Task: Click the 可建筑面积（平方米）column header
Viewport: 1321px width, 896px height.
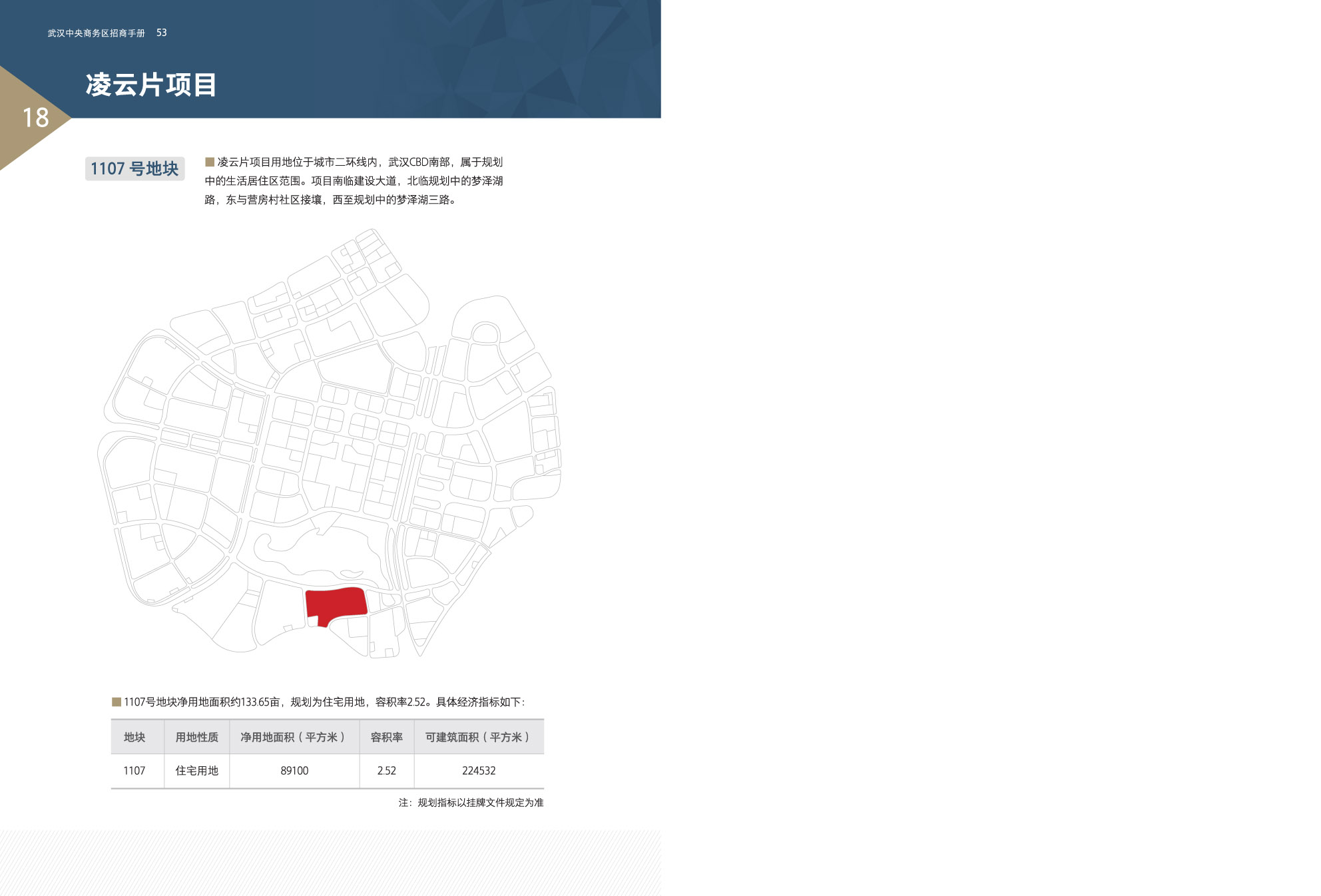Action: (479, 737)
